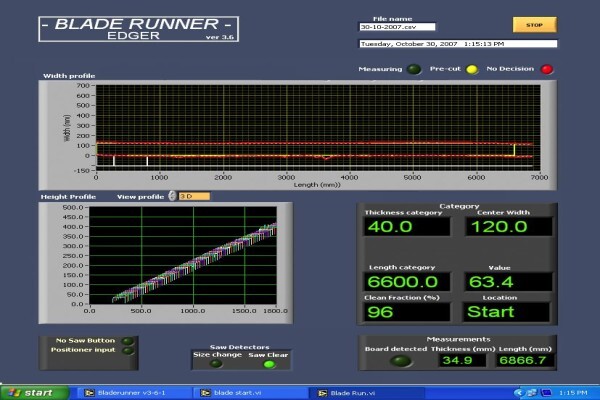This screenshot has height=400, width=600.
Task: Click inside the Height Profile 3D plot
Action: coord(183,256)
